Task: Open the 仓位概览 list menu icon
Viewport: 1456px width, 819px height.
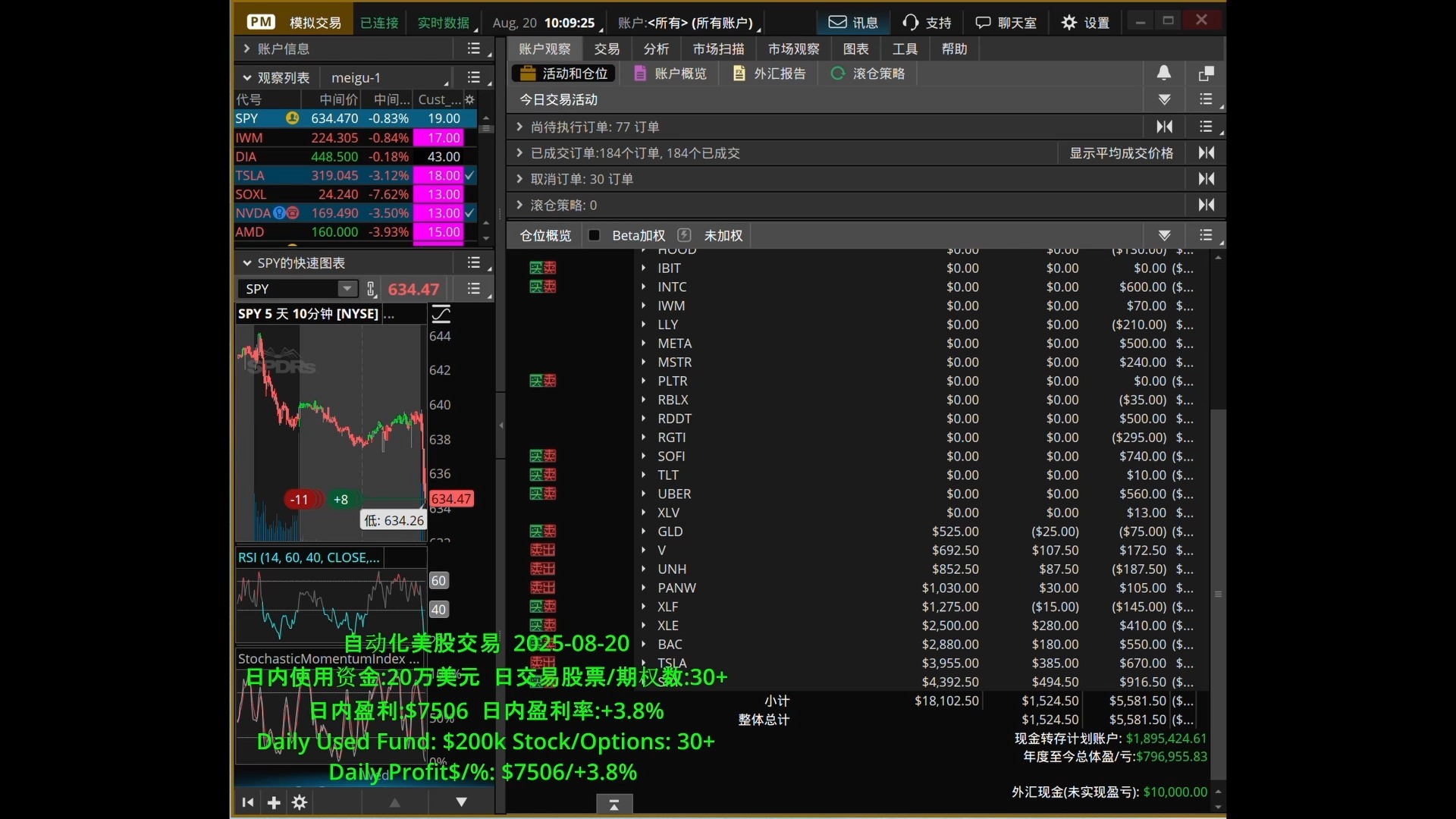Action: 1207,235
